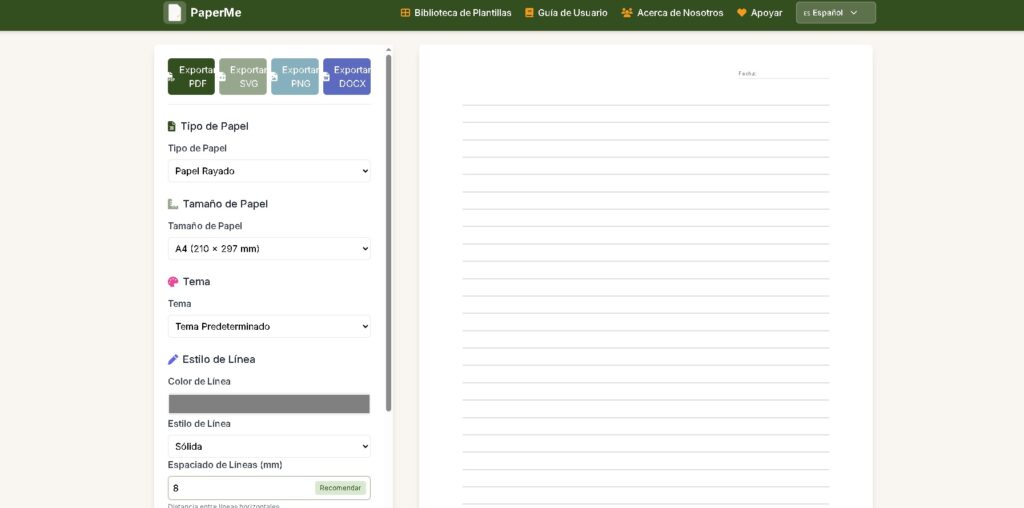Open the gray Color de Línea swatch
1024x508 pixels.
(x=269, y=404)
